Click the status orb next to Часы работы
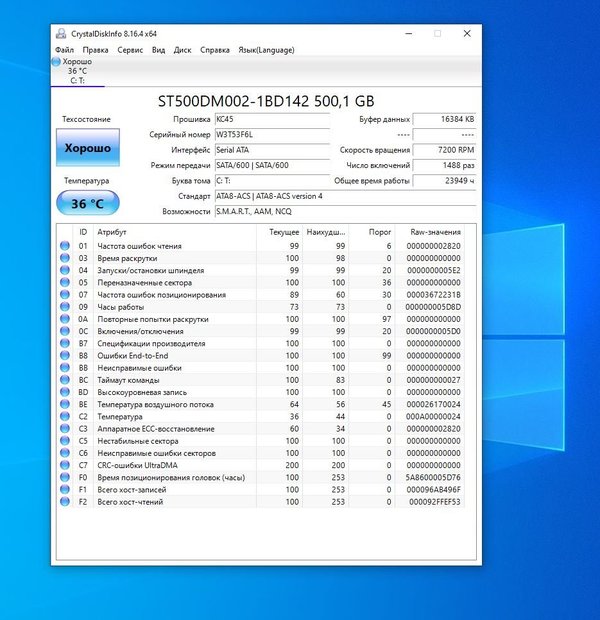Screen dimensions: 600x620 (65, 307)
